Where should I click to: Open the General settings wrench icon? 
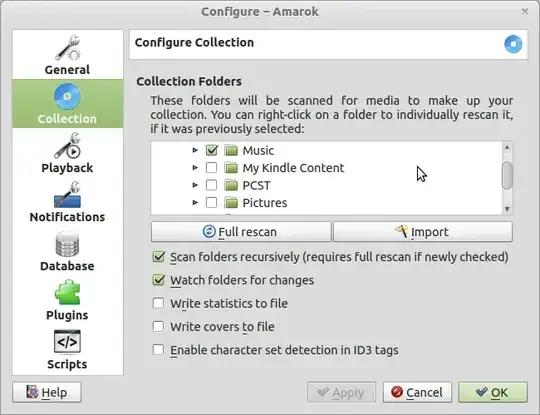point(68,48)
